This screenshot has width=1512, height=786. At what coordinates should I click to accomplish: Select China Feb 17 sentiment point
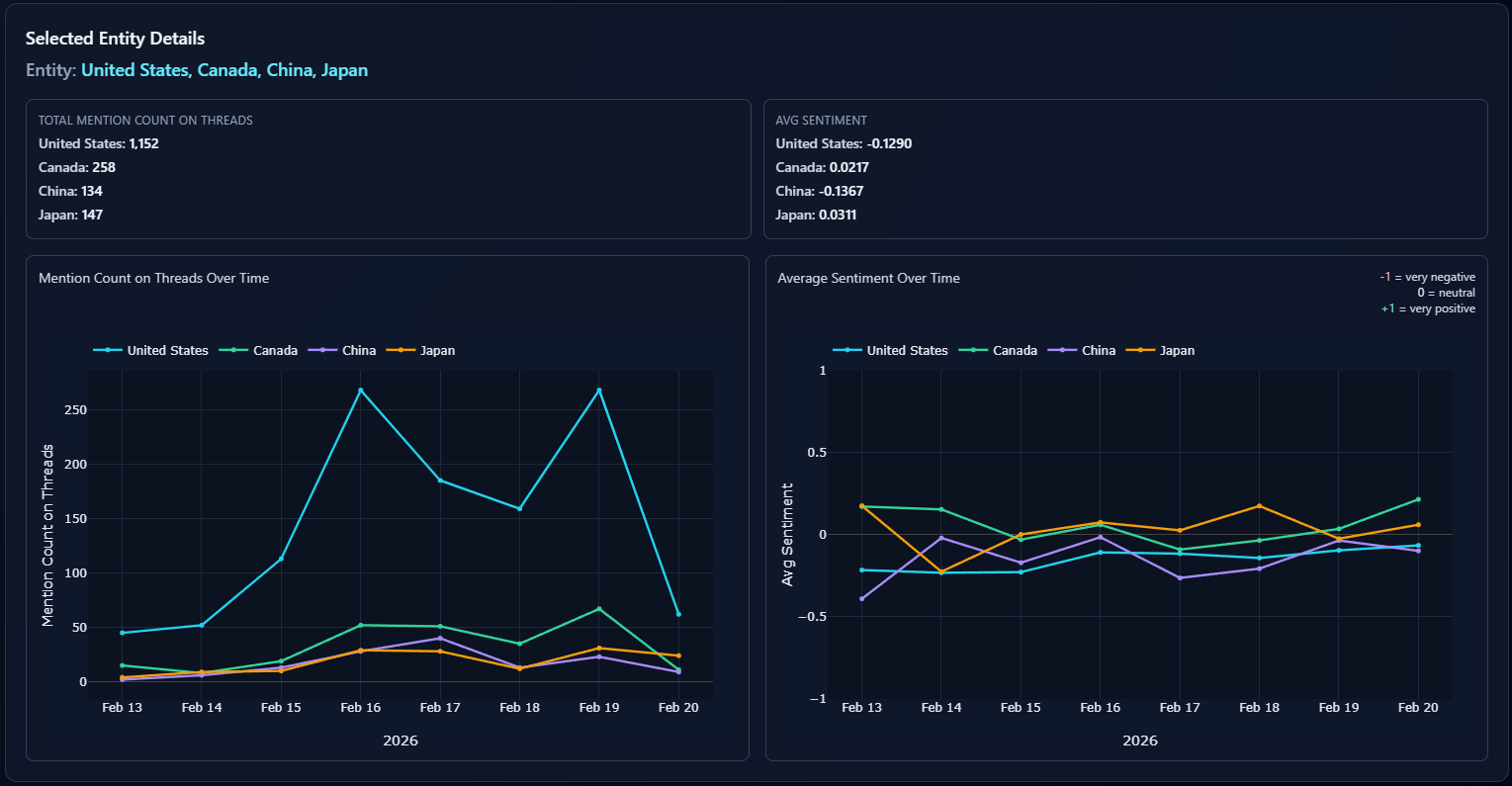point(1180,578)
